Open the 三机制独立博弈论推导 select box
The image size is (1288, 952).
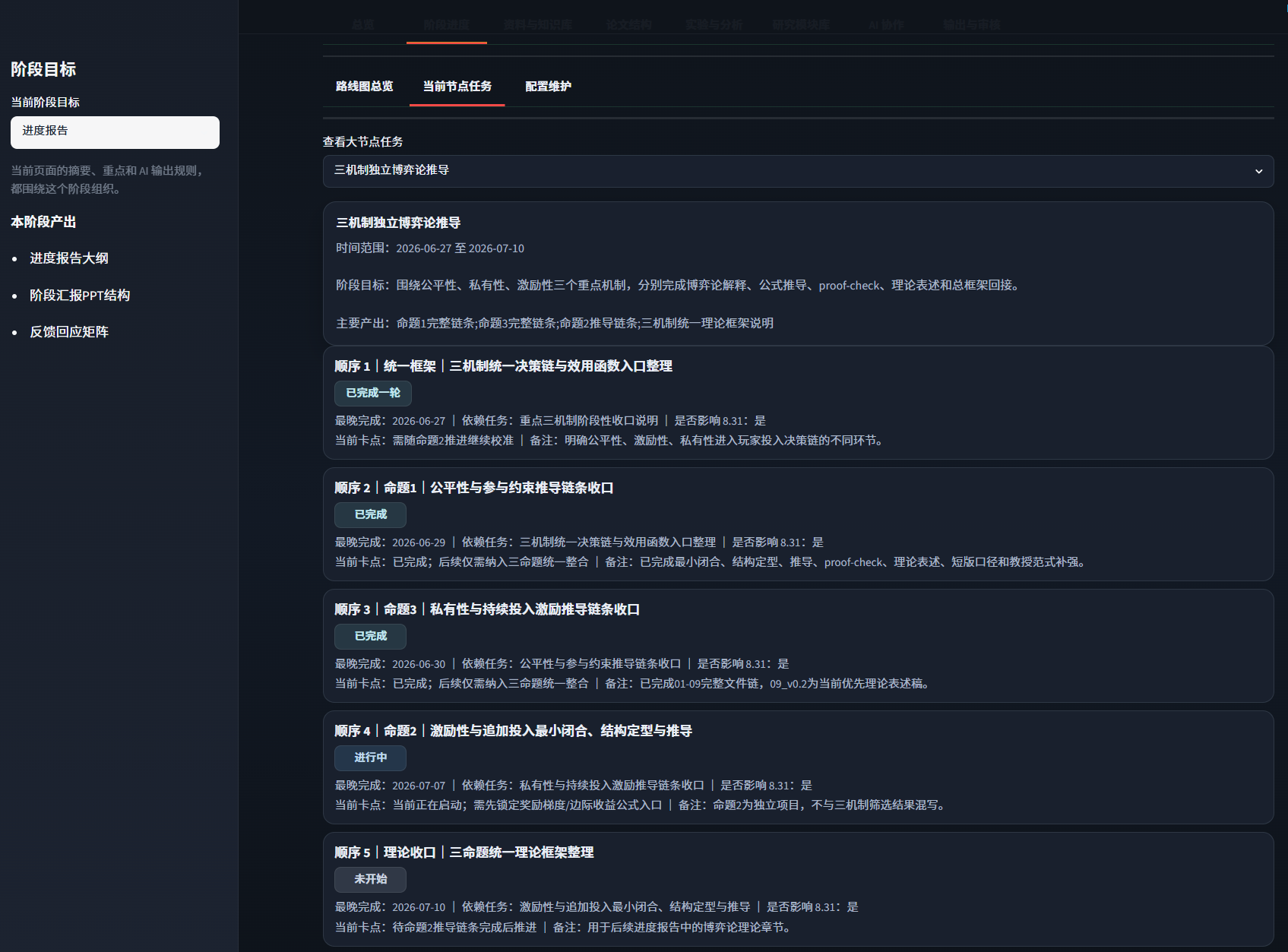pos(798,171)
